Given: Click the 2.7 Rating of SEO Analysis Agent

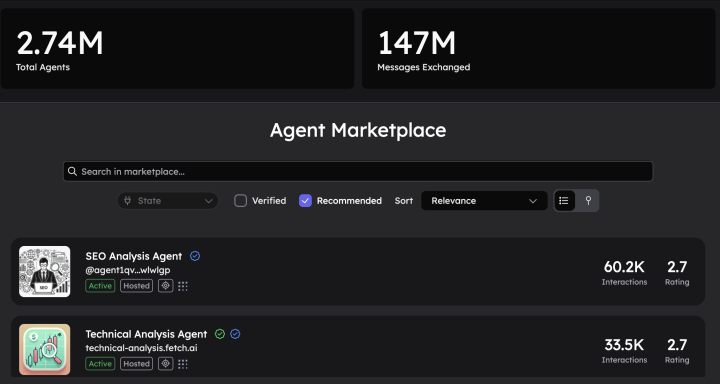Looking at the screenshot, I should pyautogui.click(x=677, y=267).
